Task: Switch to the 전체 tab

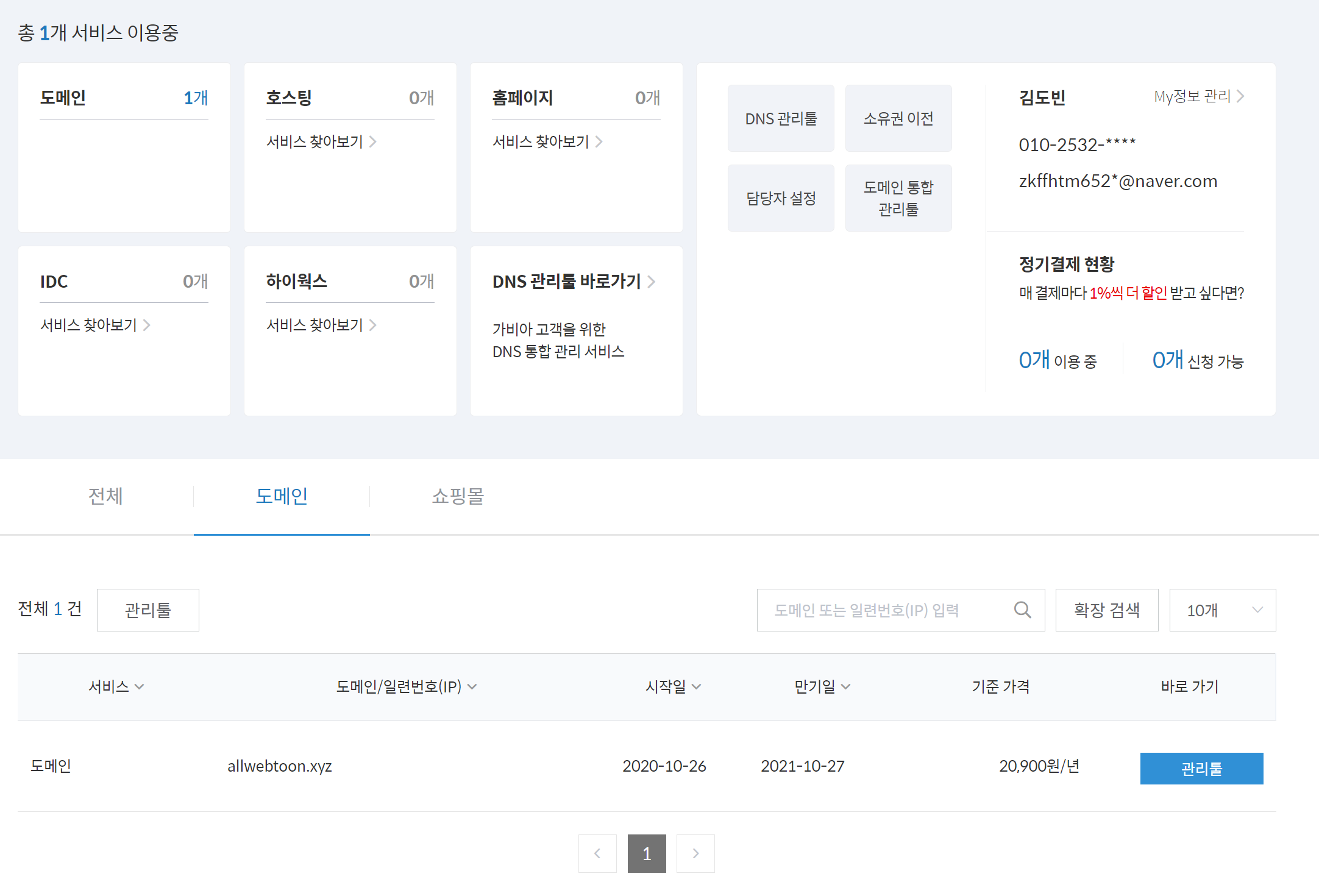Action: 105,497
